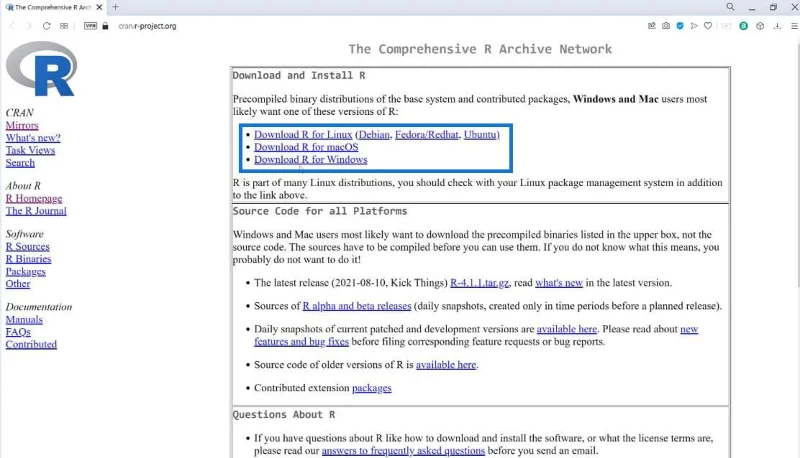
Task: Click the cran.r-project.org address field
Action: tap(147, 26)
